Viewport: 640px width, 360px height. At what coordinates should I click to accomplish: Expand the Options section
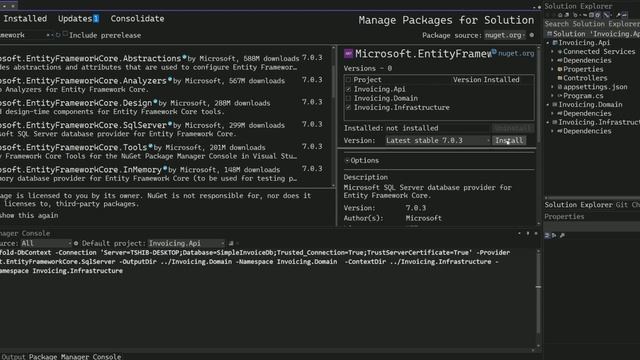[x=347, y=161]
